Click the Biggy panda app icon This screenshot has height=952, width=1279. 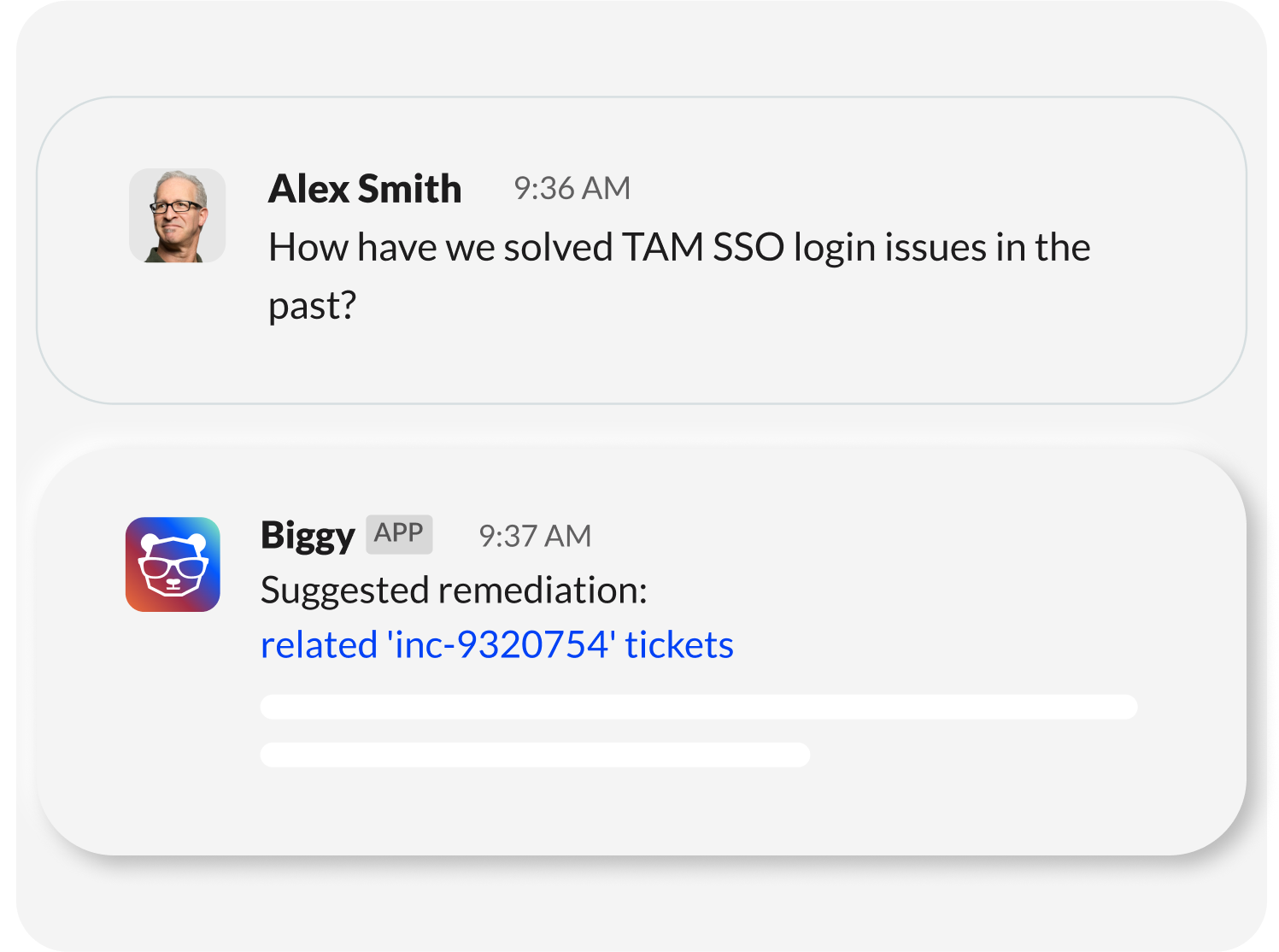click(x=173, y=564)
